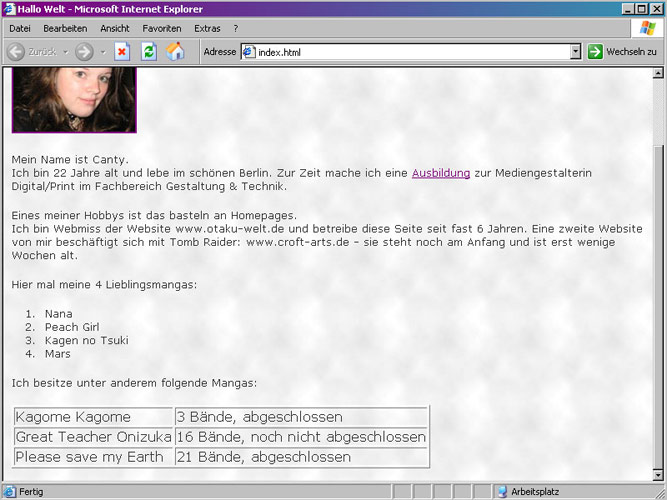Click cell 16 Bände, noch nicht abgeschlossen
This screenshot has height=500, width=667.
coord(301,437)
